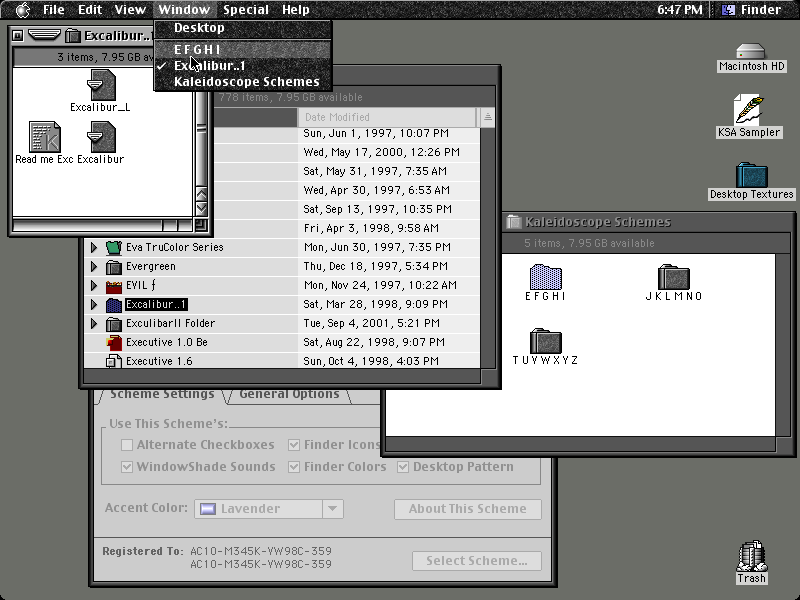This screenshot has height=600, width=800.
Task: Click the Evergreen folder icon
Action: 113,267
